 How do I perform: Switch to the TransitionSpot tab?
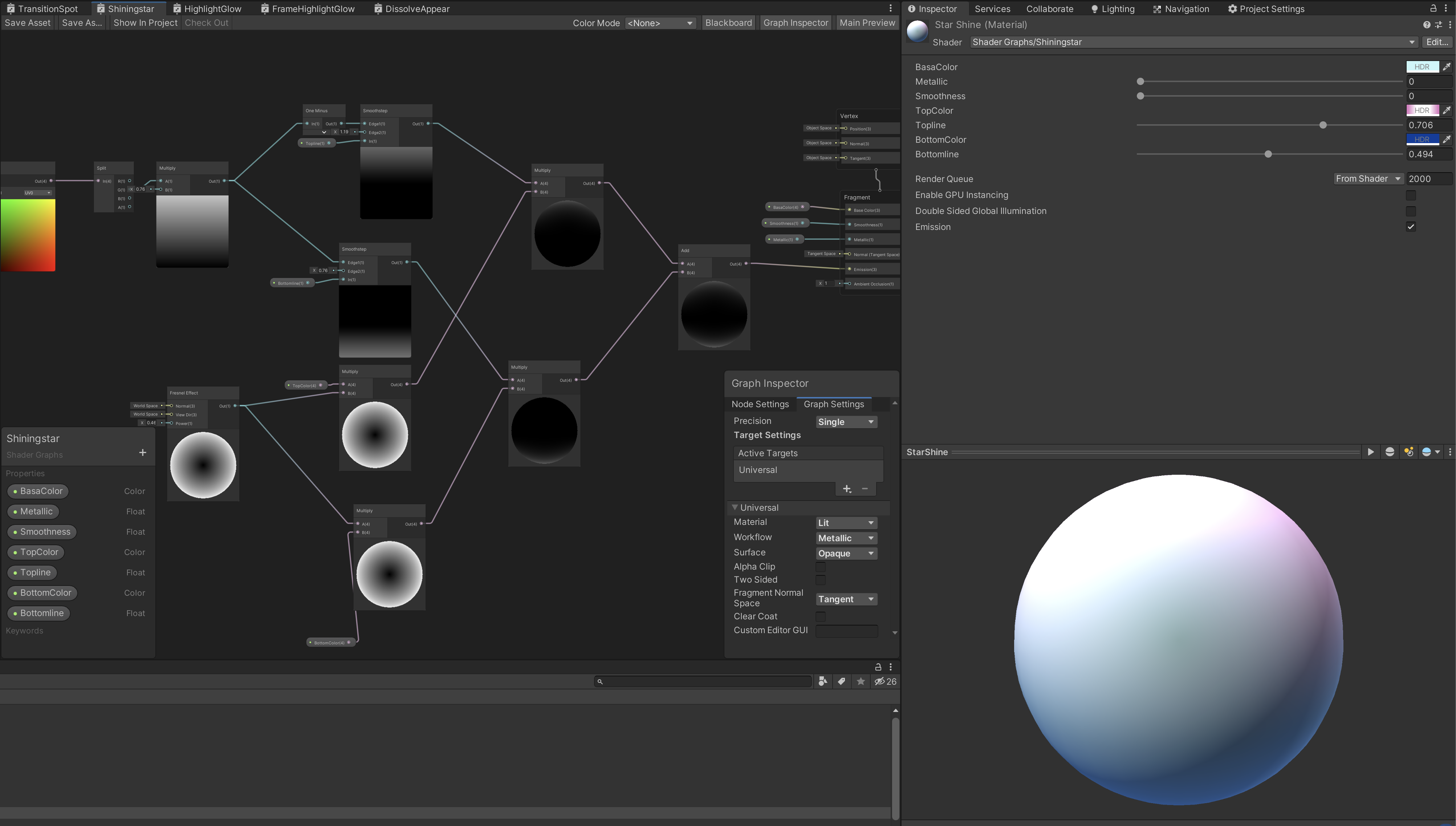(42, 8)
